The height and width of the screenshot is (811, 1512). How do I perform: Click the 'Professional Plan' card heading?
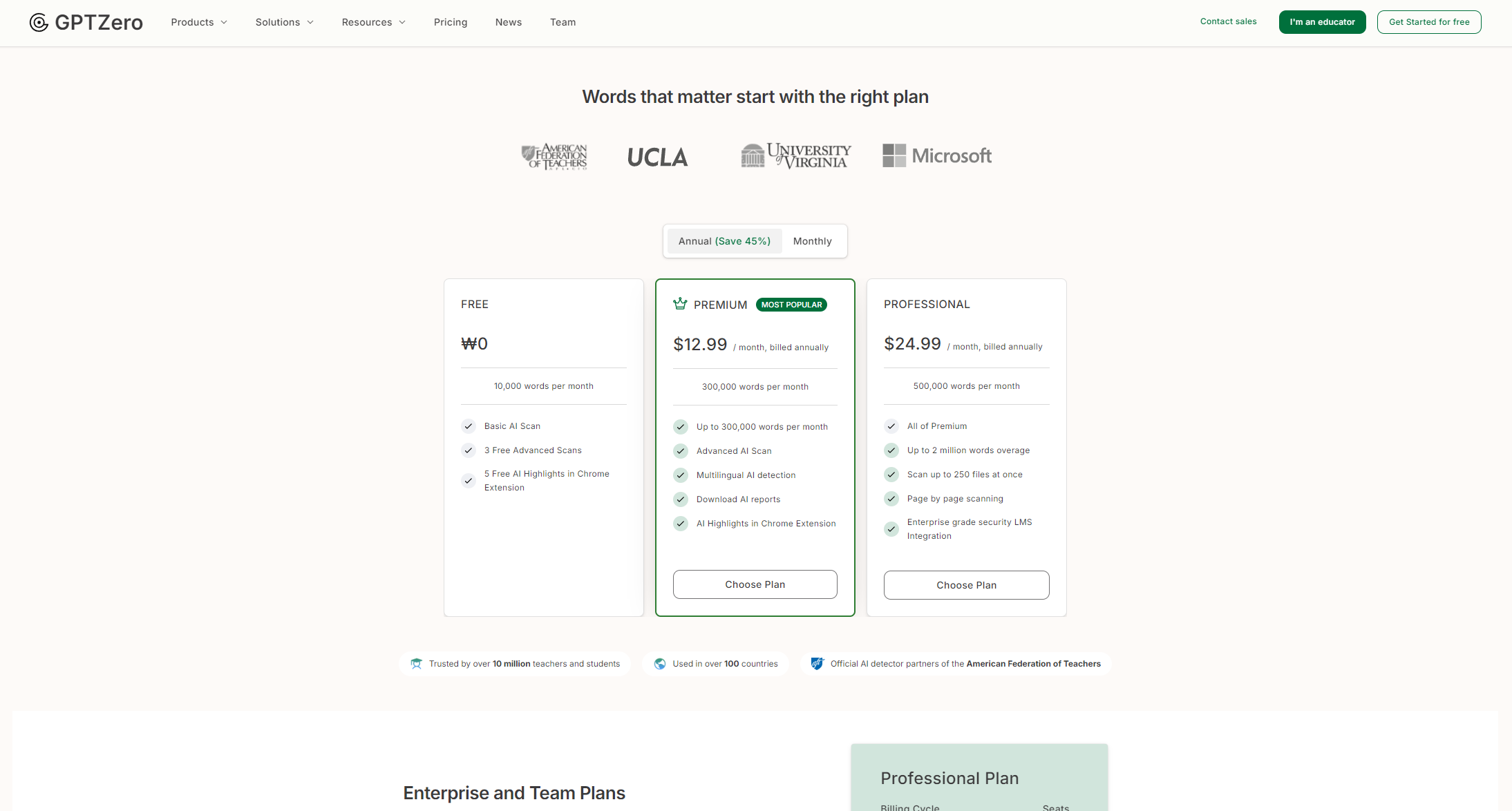949,779
